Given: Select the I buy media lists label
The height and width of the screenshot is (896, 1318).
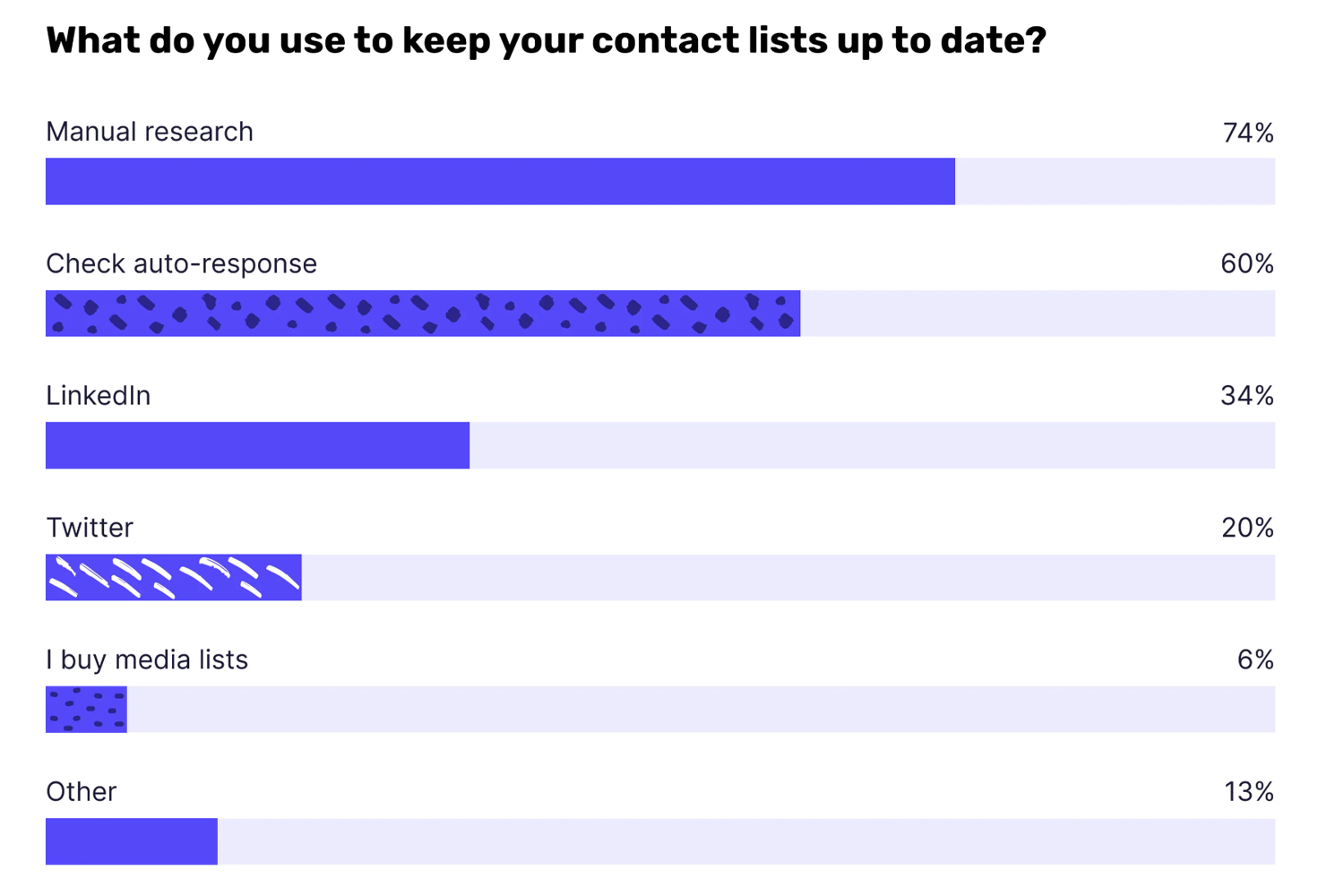Looking at the screenshot, I should (x=147, y=659).
